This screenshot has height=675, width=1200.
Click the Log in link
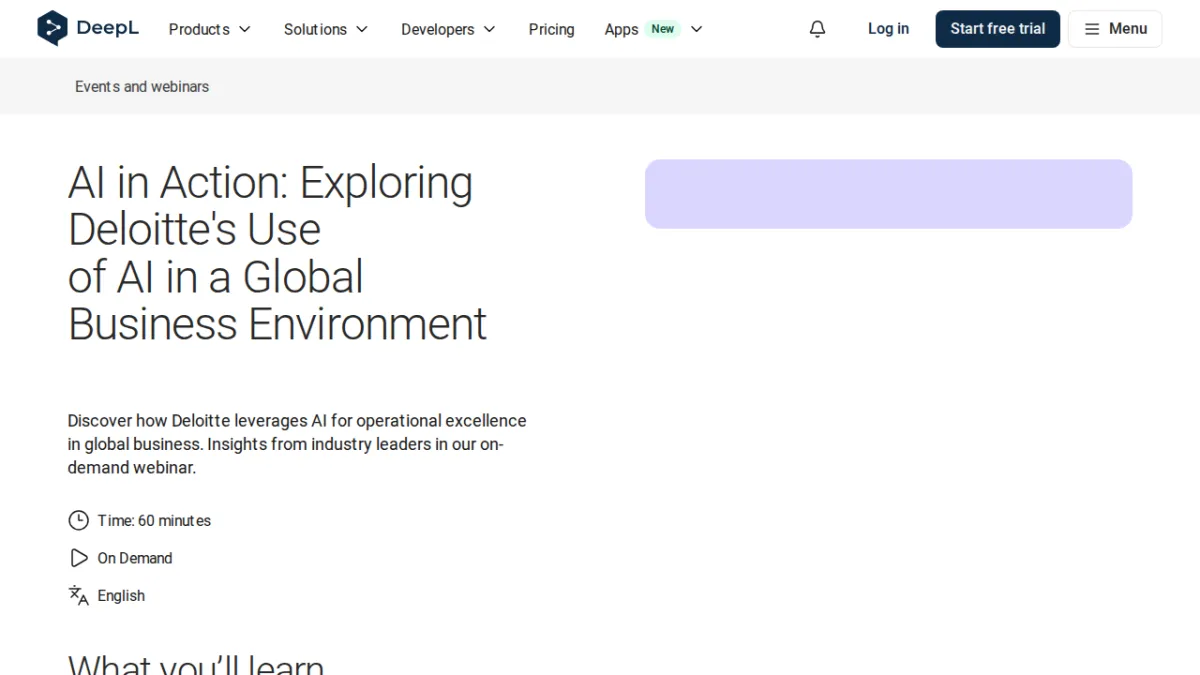(x=888, y=29)
